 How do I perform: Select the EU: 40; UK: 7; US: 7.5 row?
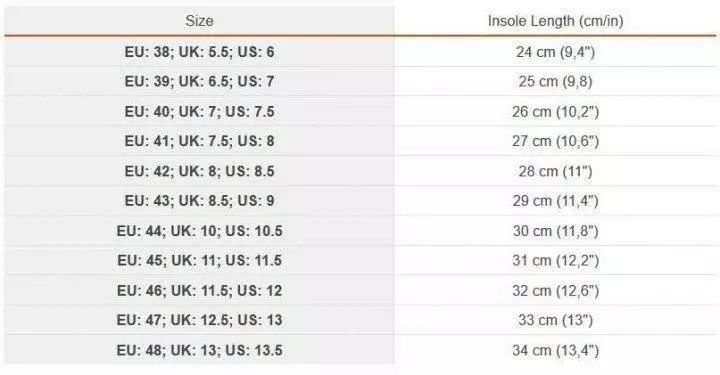point(360,111)
